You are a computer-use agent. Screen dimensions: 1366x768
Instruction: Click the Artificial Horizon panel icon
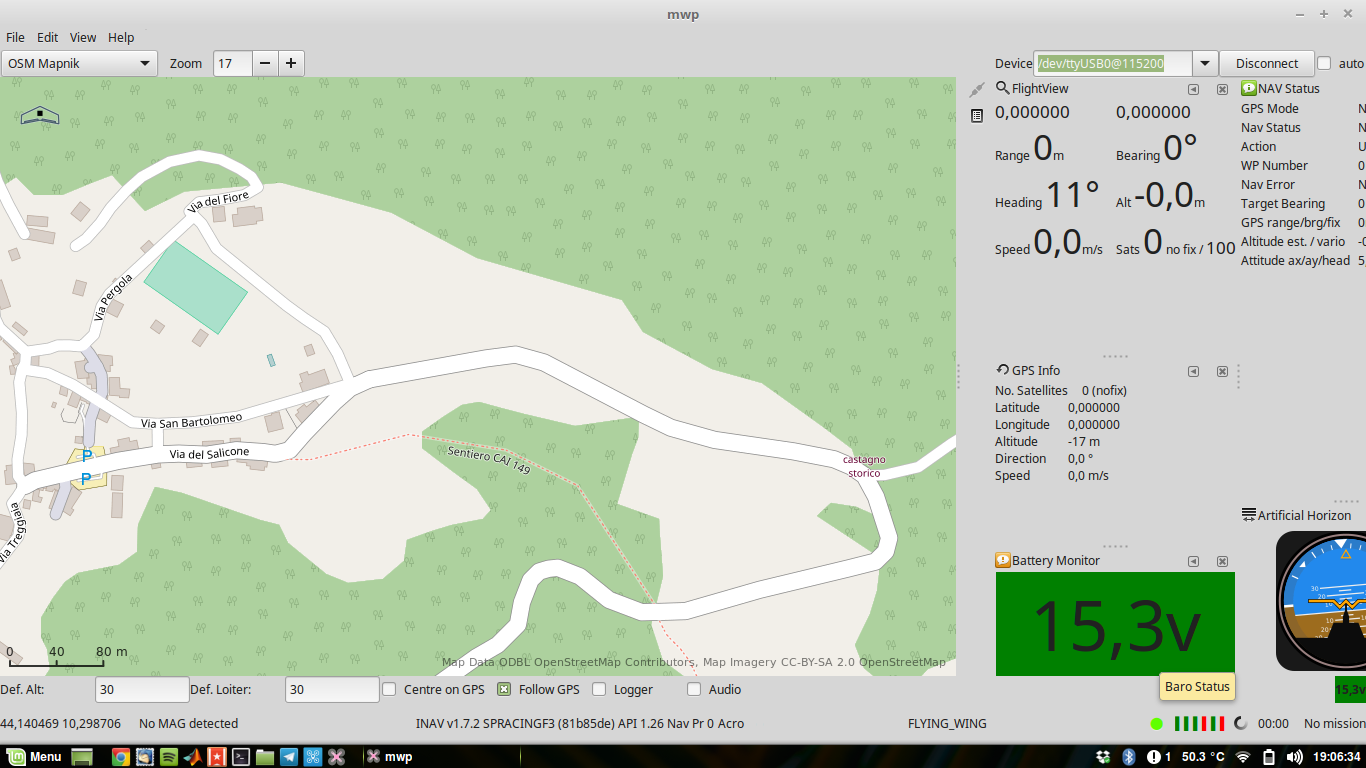1249,515
